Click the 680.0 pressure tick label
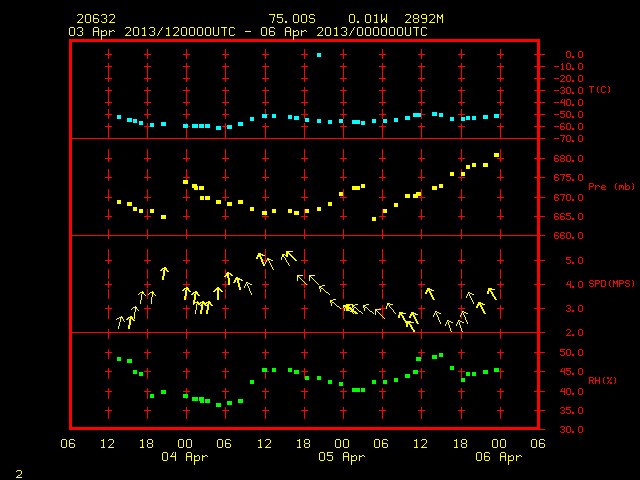Viewport: 640px width, 480px height. [568, 158]
